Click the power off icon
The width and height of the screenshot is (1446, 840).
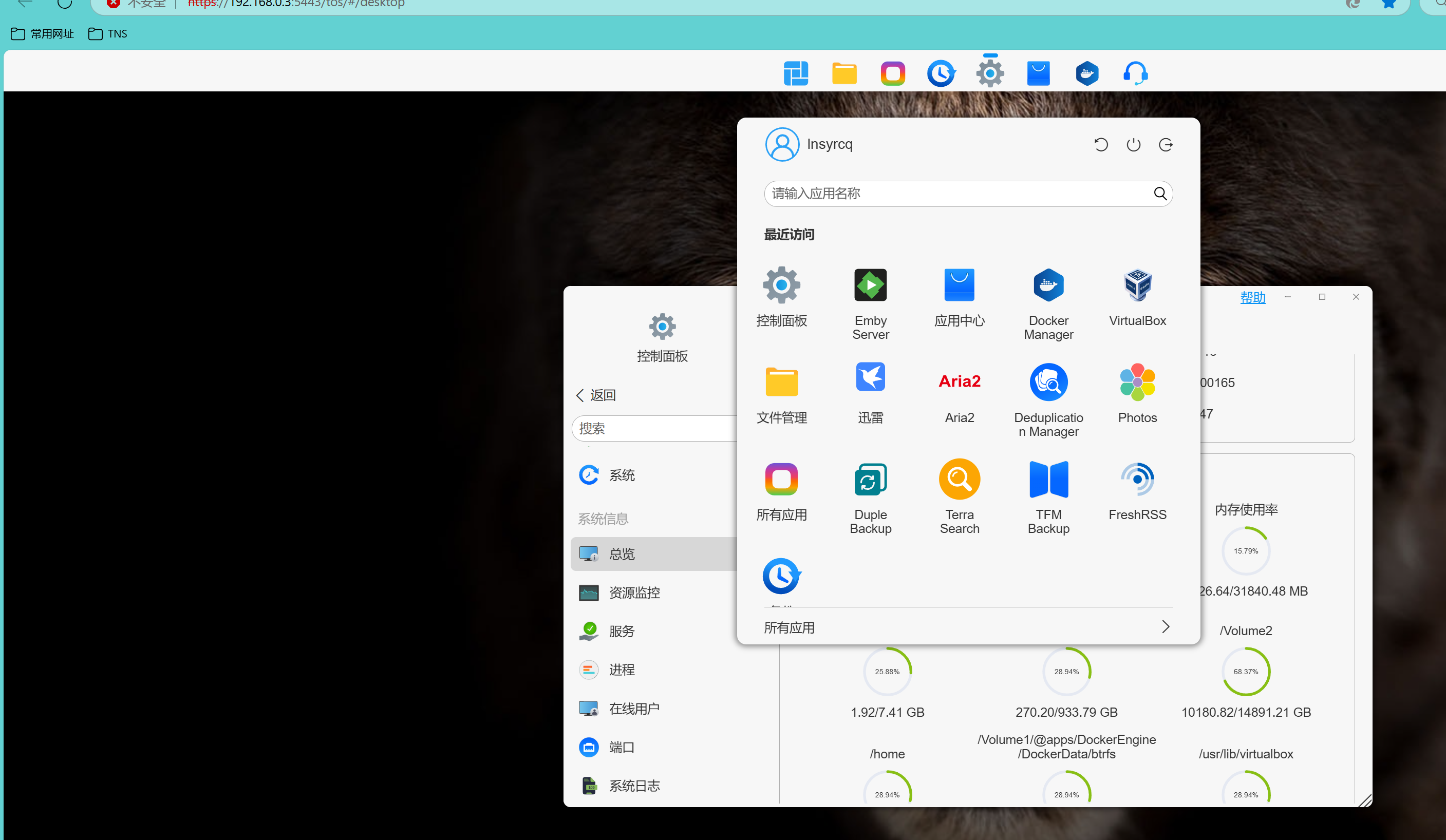coord(1133,144)
